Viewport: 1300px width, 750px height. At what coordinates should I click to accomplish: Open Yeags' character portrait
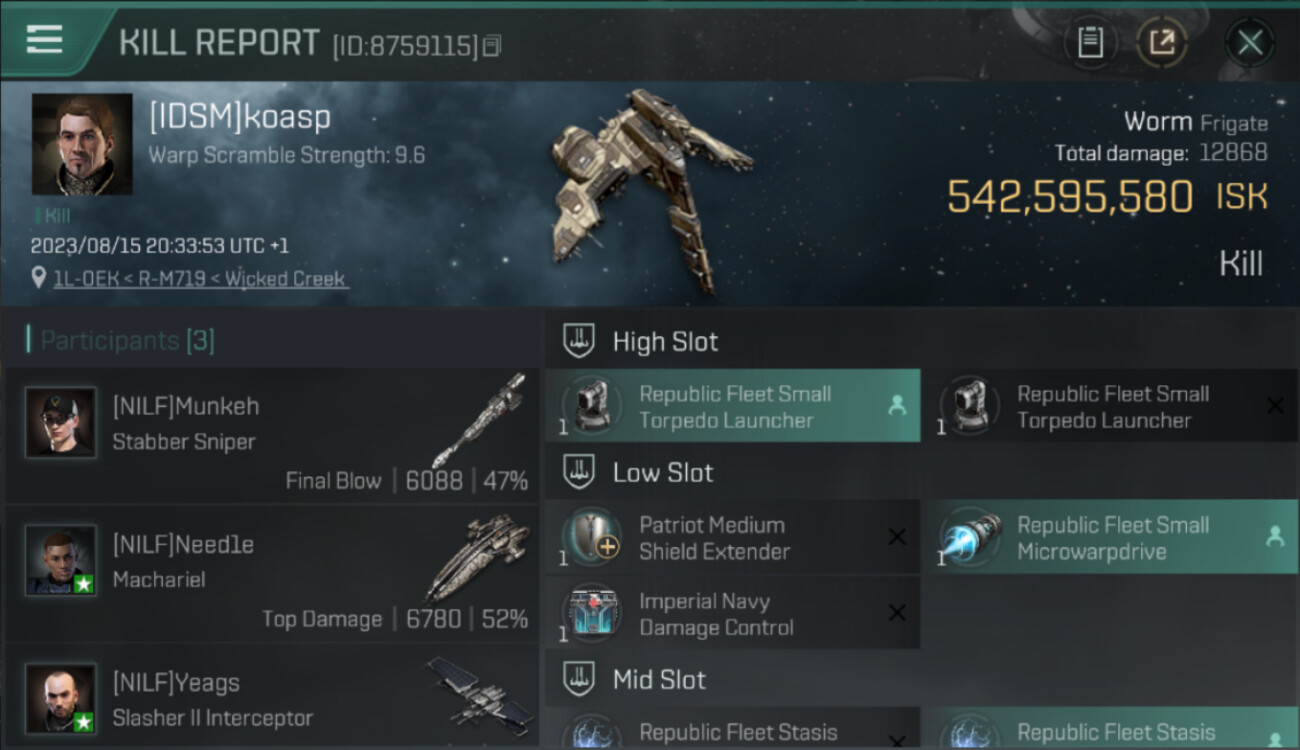click(61, 698)
